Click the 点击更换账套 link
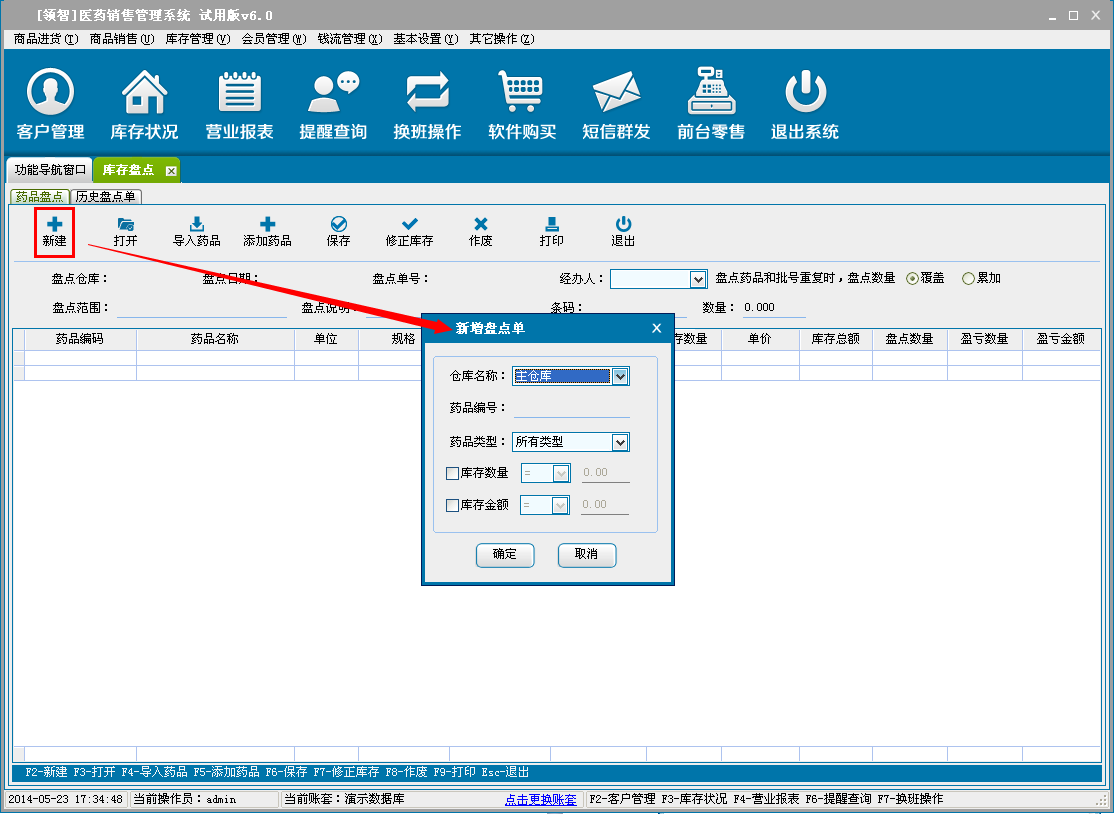 coord(541,800)
